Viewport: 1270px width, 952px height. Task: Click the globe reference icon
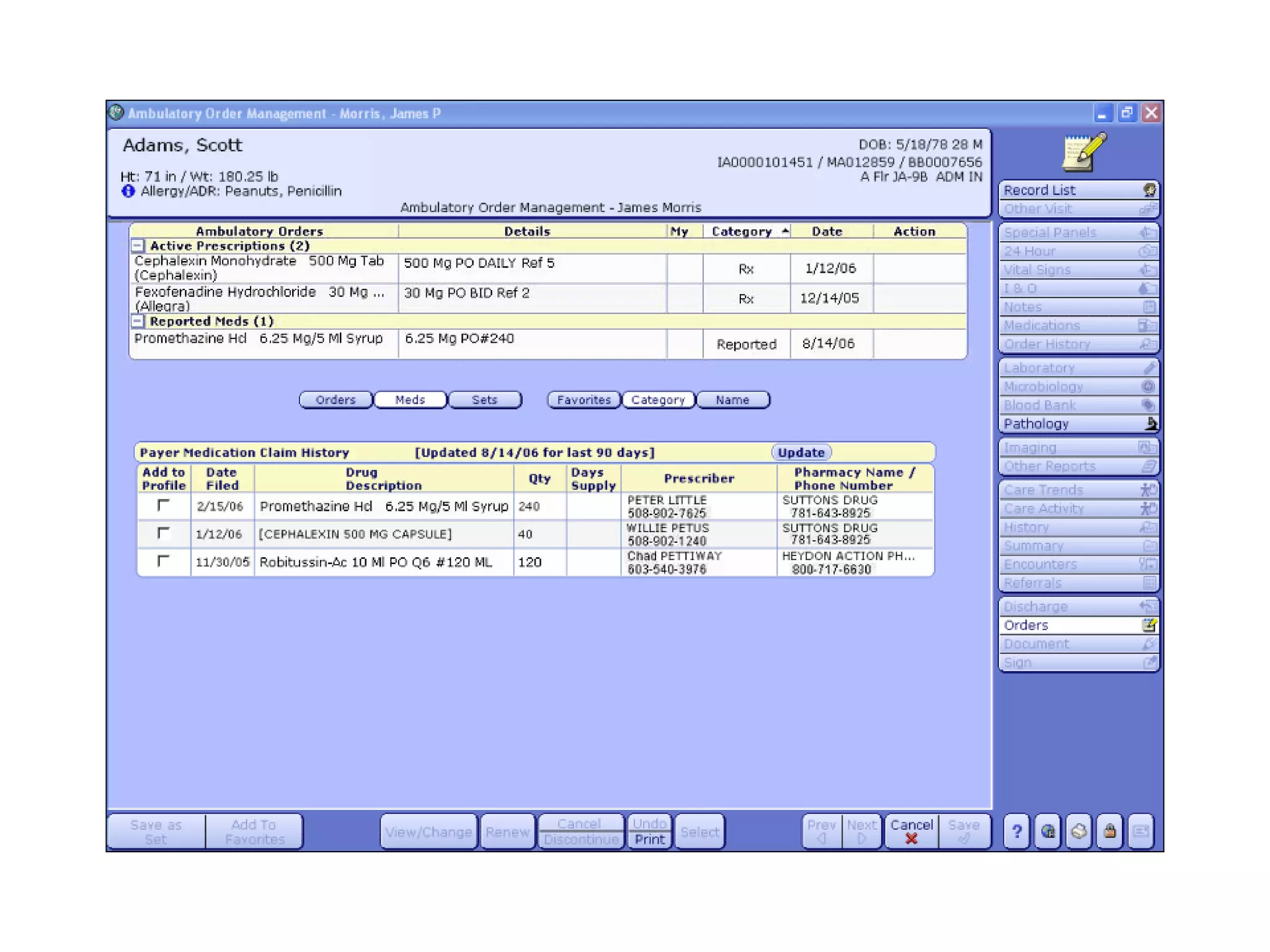pos(1048,831)
